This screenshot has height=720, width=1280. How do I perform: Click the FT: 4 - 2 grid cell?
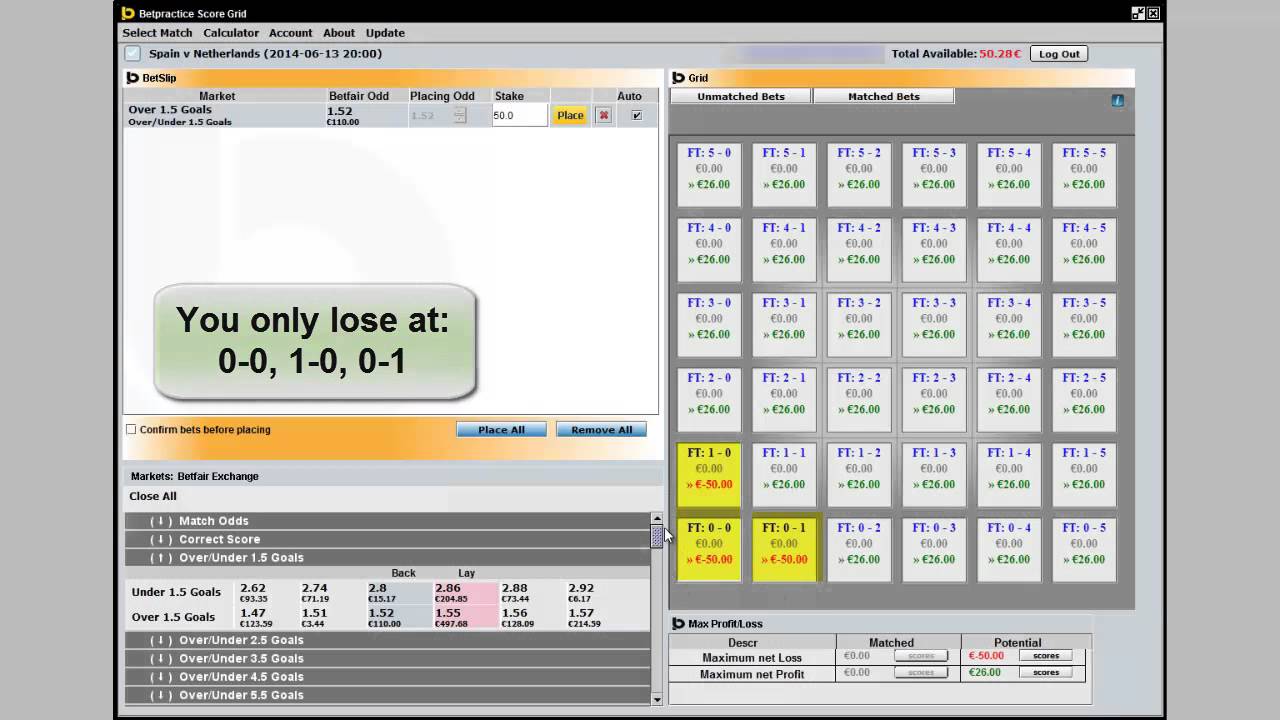[859, 250]
